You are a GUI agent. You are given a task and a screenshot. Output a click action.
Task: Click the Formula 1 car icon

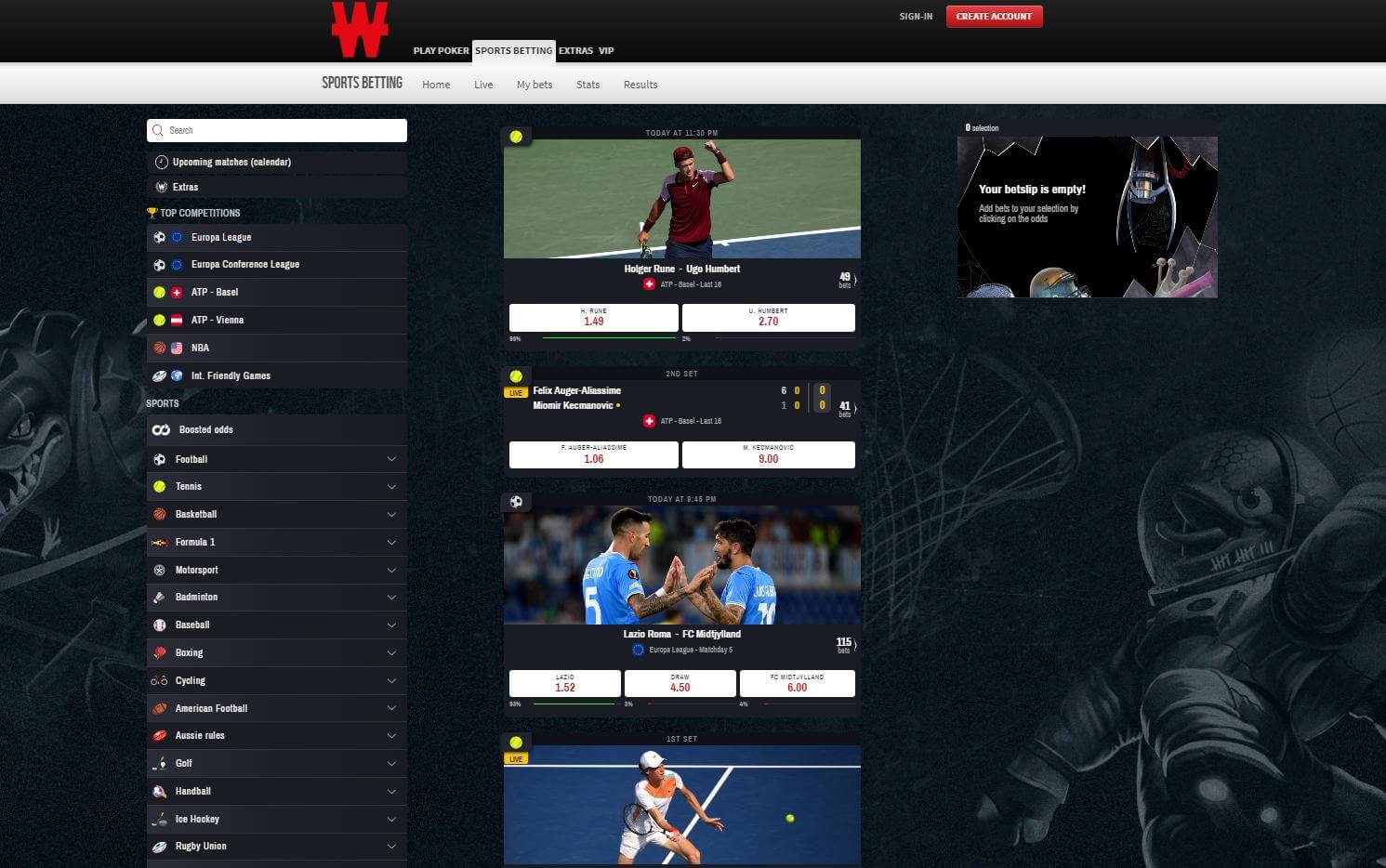point(159,542)
